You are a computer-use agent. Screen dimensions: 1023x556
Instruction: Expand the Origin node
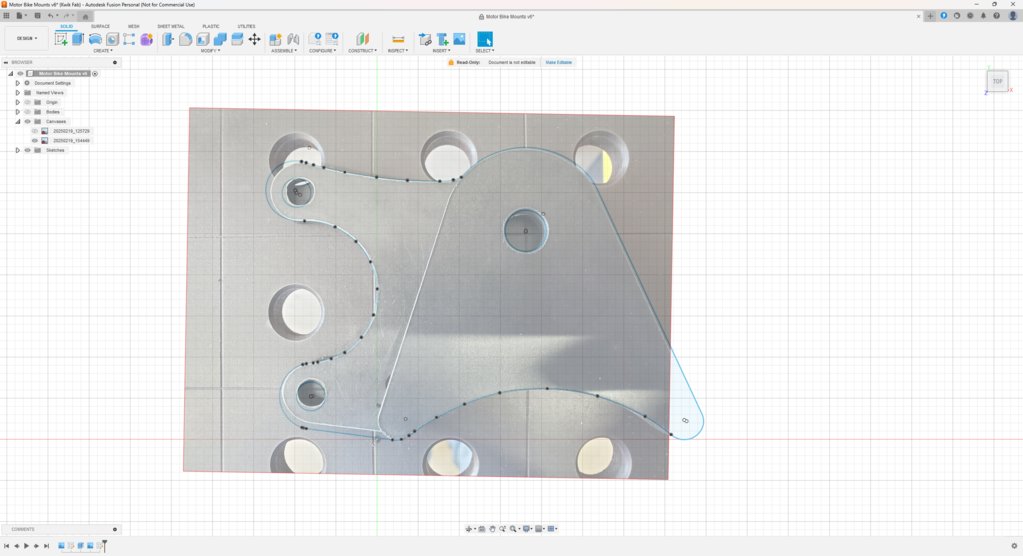(x=18, y=102)
